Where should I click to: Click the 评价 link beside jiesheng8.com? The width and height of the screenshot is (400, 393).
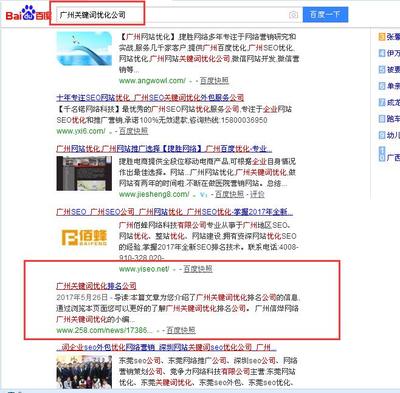tap(257, 194)
